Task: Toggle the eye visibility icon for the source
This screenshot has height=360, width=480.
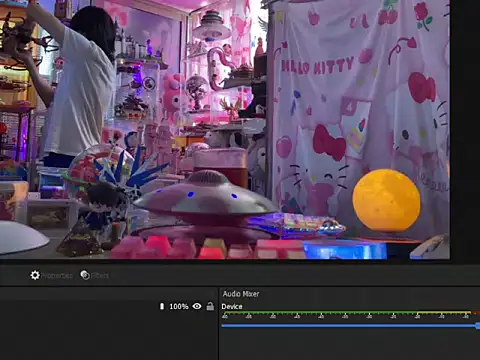Action: [197, 306]
